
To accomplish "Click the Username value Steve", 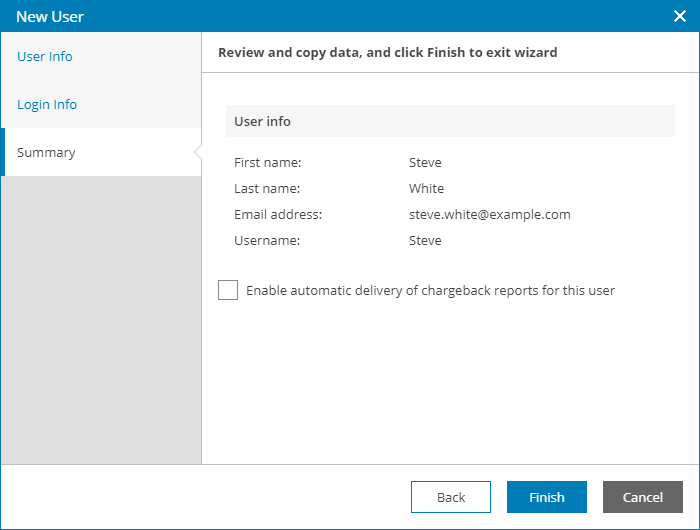I will coord(425,240).
